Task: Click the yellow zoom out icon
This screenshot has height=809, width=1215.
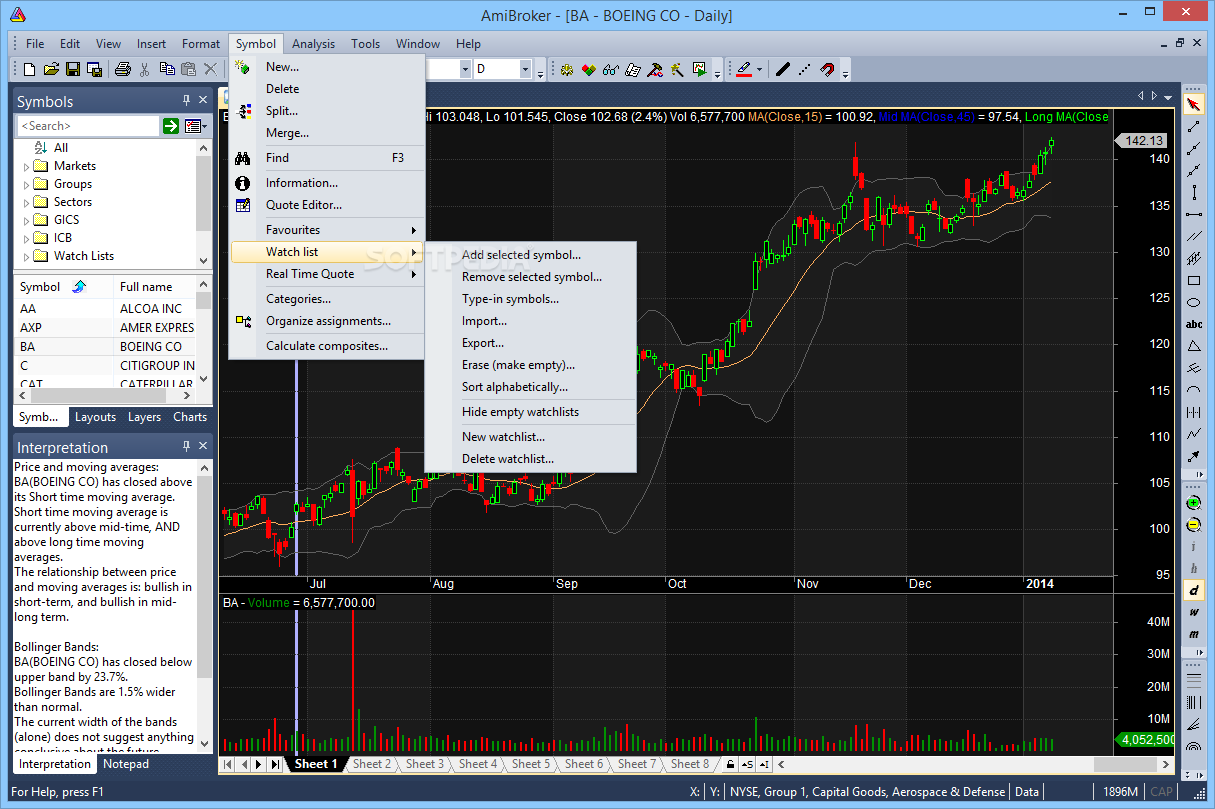Action: [x=1193, y=525]
